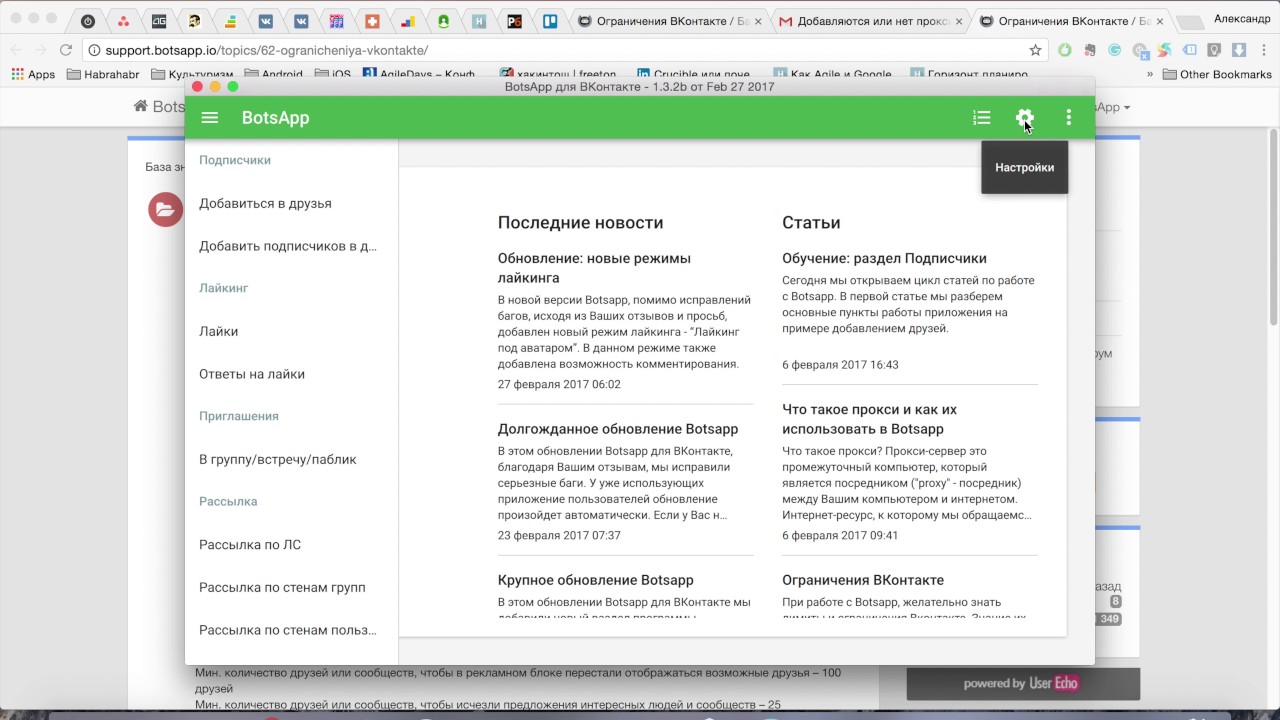Open the Apps shortcut in bookmarks bar
The height and width of the screenshot is (720, 1280).
33,74
